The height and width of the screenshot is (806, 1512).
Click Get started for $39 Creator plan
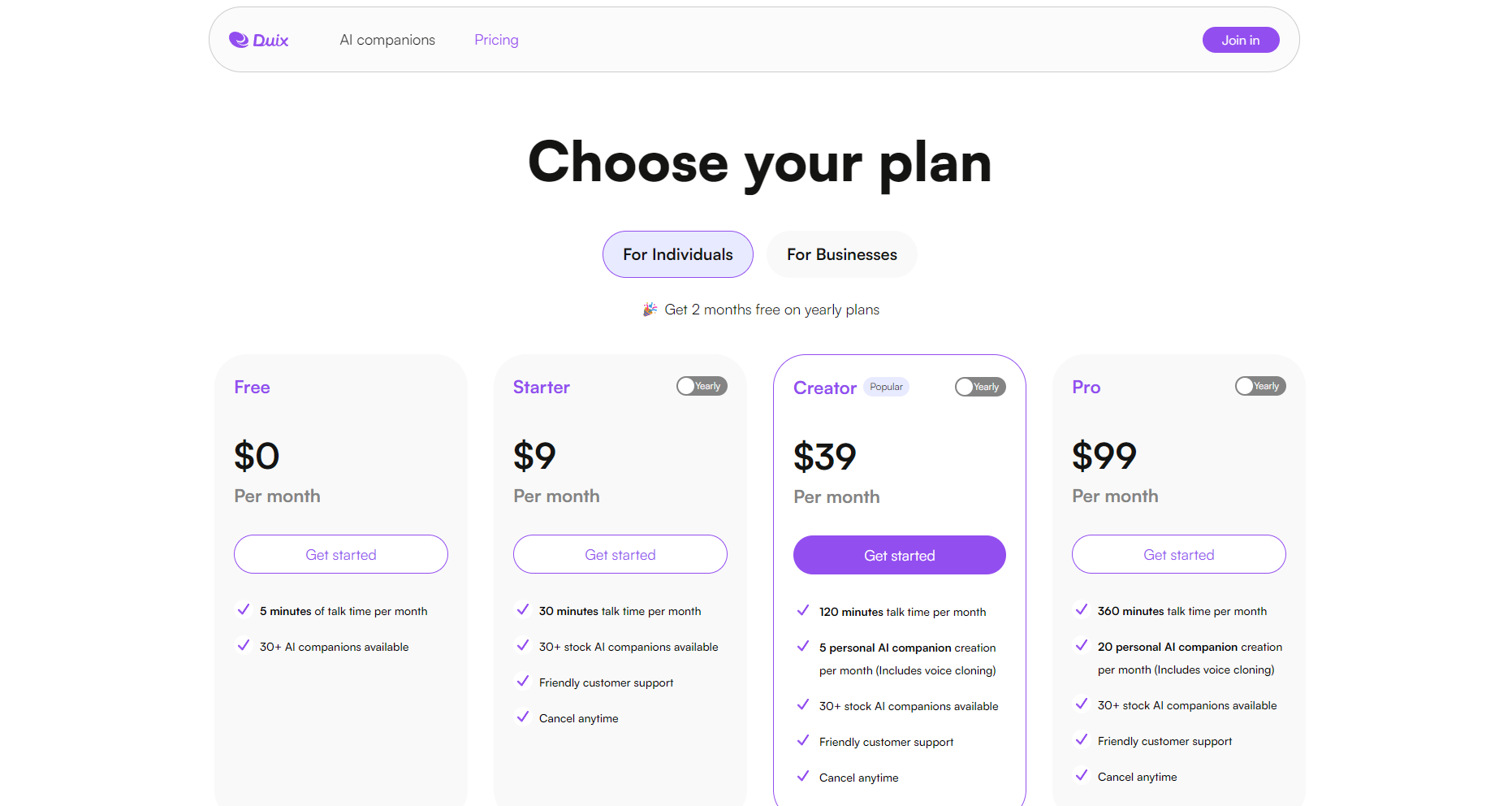(x=899, y=555)
